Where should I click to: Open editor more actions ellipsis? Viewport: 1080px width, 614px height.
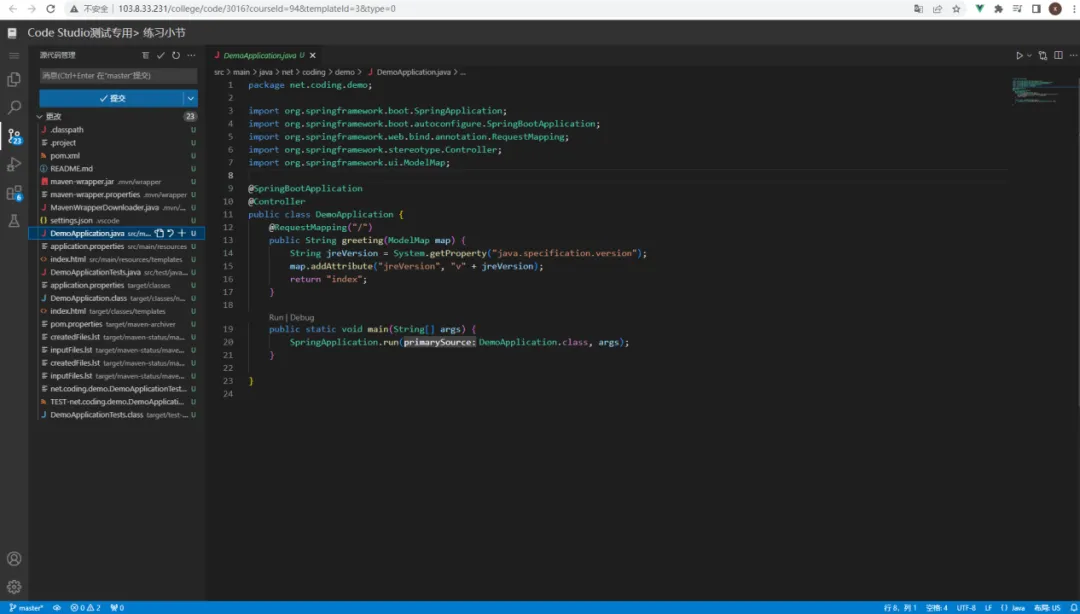pyautogui.click(x=1073, y=56)
